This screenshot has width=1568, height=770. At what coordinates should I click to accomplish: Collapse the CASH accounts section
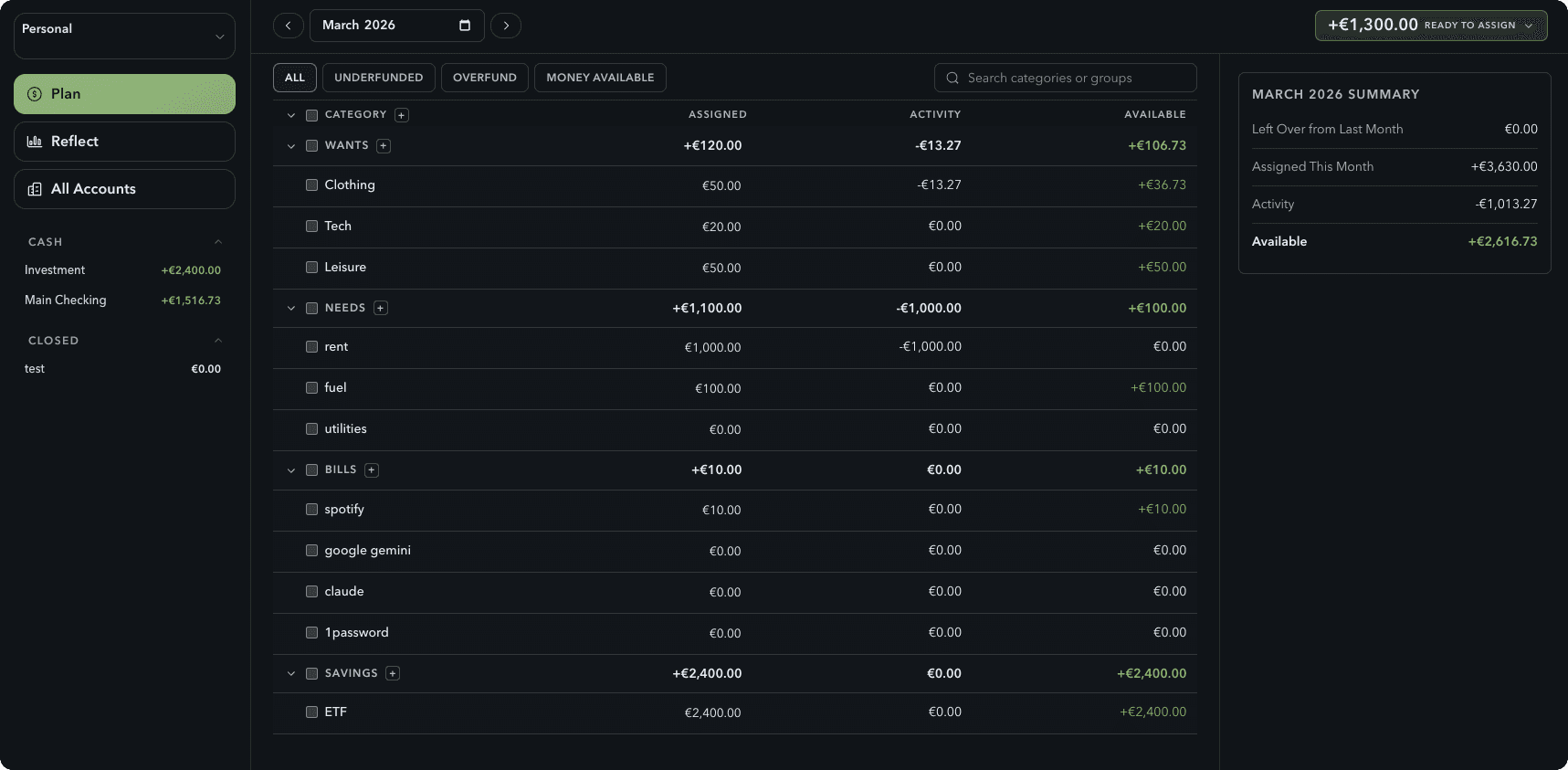[218, 242]
